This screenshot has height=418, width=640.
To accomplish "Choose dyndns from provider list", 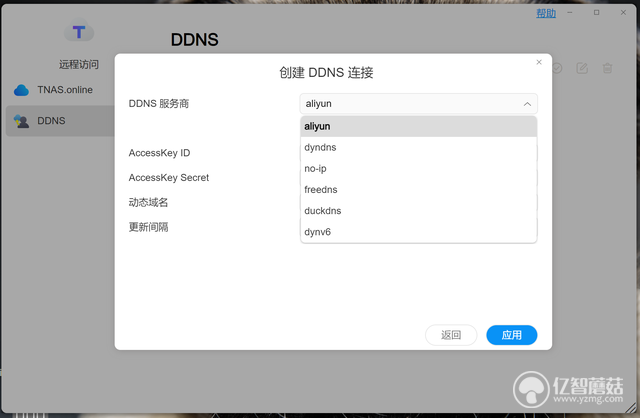I will tap(418, 147).
